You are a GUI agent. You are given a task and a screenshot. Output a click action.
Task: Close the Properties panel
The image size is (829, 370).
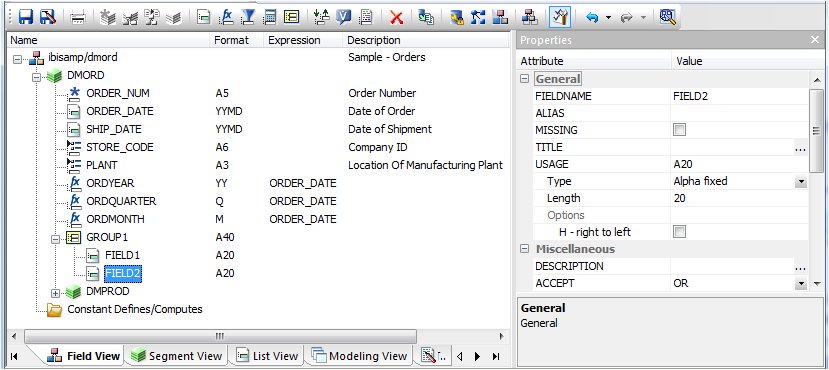(x=815, y=40)
